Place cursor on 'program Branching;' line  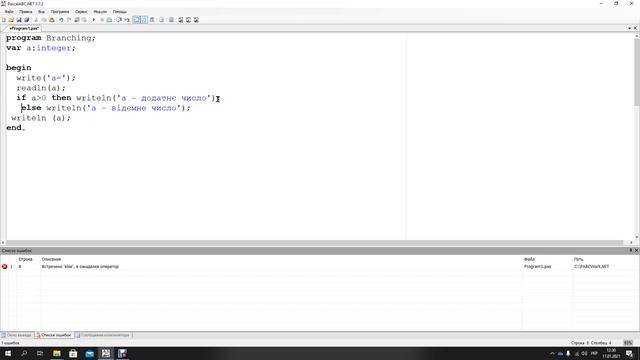pyautogui.click(x=51, y=38)
